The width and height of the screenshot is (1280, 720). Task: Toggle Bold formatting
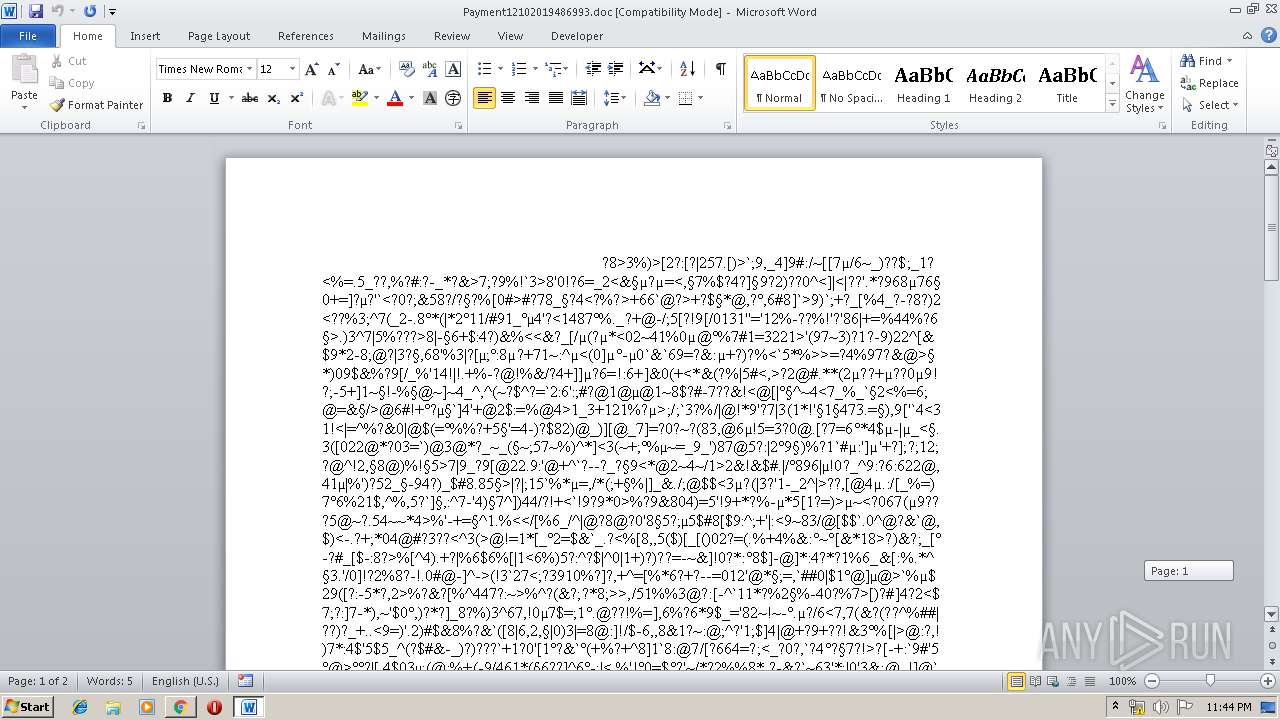pyautogui.click(x=167, y=98)
